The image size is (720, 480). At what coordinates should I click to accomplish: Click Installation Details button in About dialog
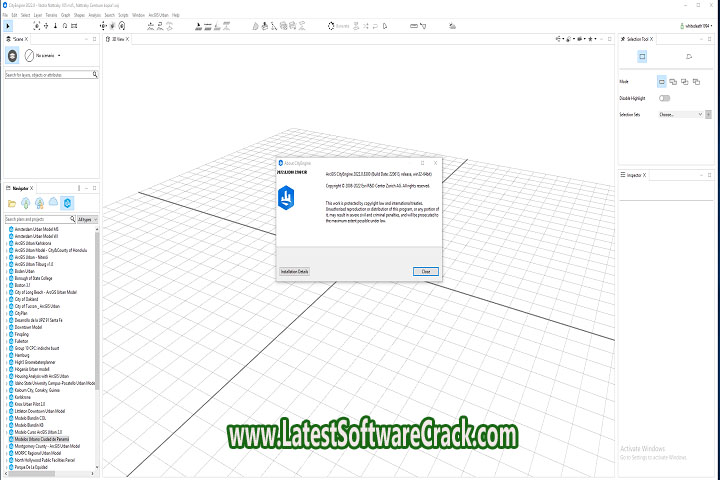tap(294, 271)
